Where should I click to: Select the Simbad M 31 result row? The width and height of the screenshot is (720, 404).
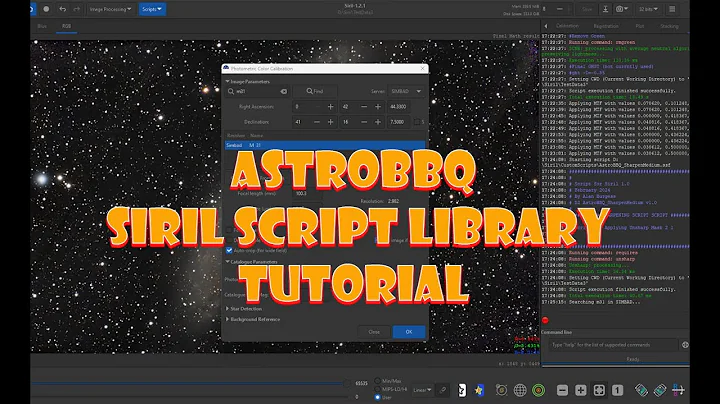click(x=325, y=145)
